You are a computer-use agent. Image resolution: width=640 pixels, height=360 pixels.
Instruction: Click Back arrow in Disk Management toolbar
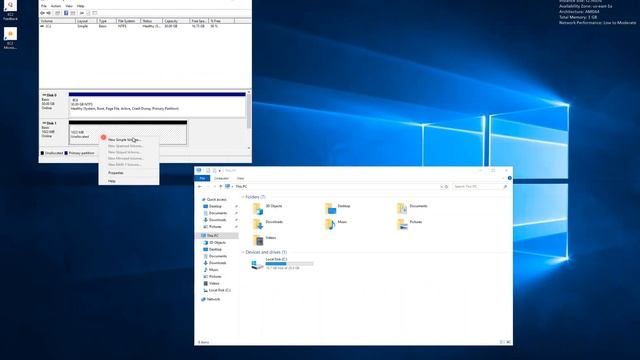[42, 13]
